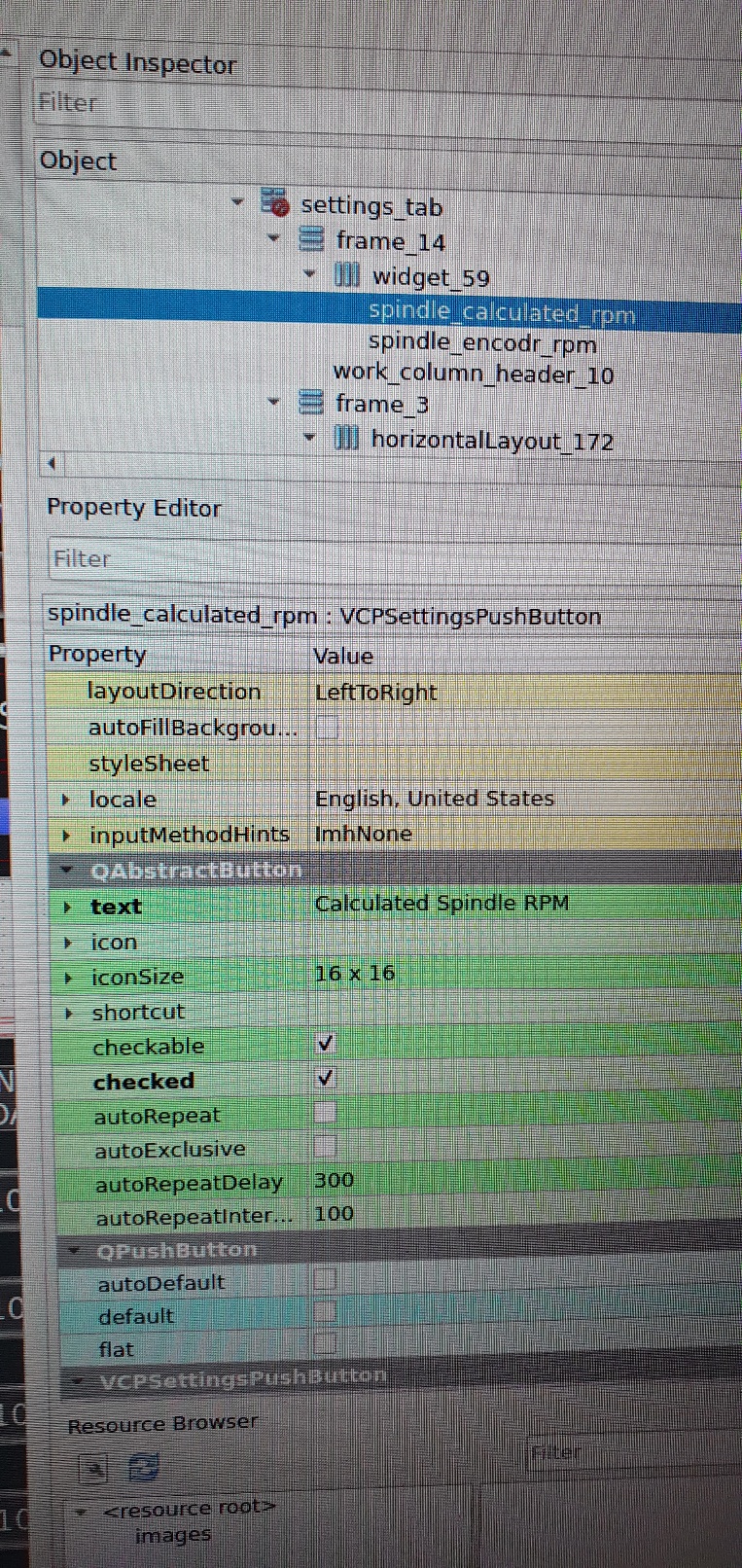The image size is (742, 1568).
Task: Select work_column_header_10 in the object tree
Action: (473, 374)
